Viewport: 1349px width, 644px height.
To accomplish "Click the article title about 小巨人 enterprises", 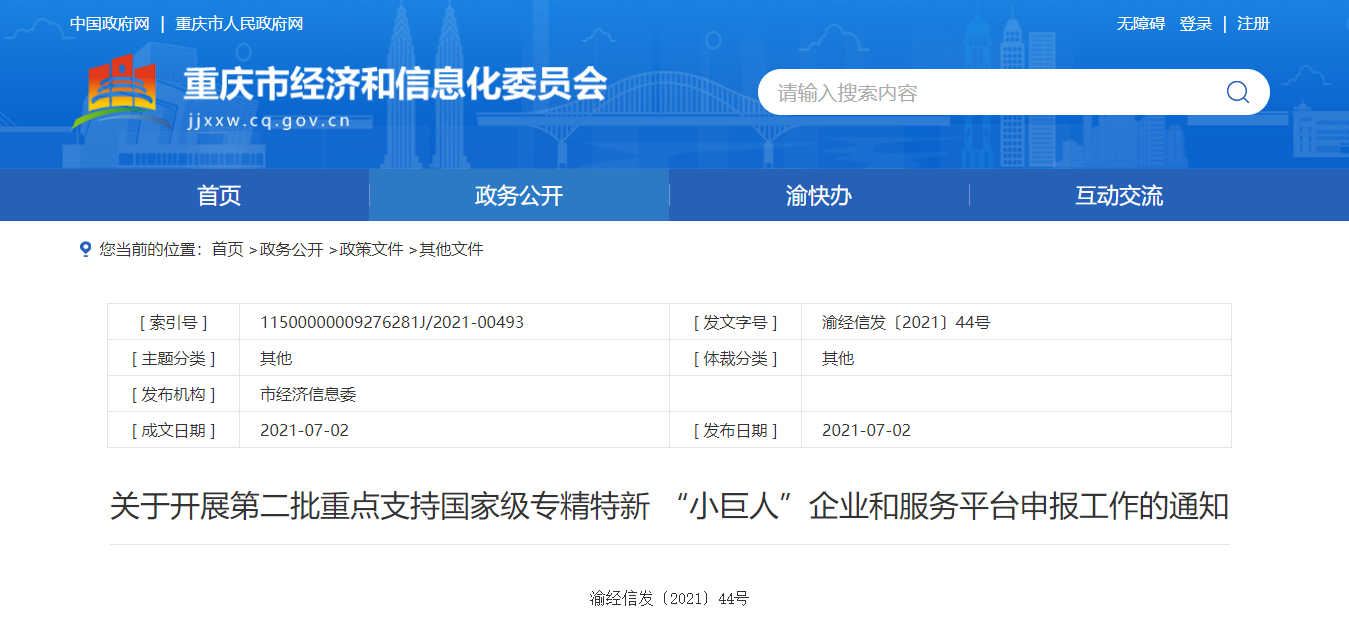I will (x=669, y=507).
